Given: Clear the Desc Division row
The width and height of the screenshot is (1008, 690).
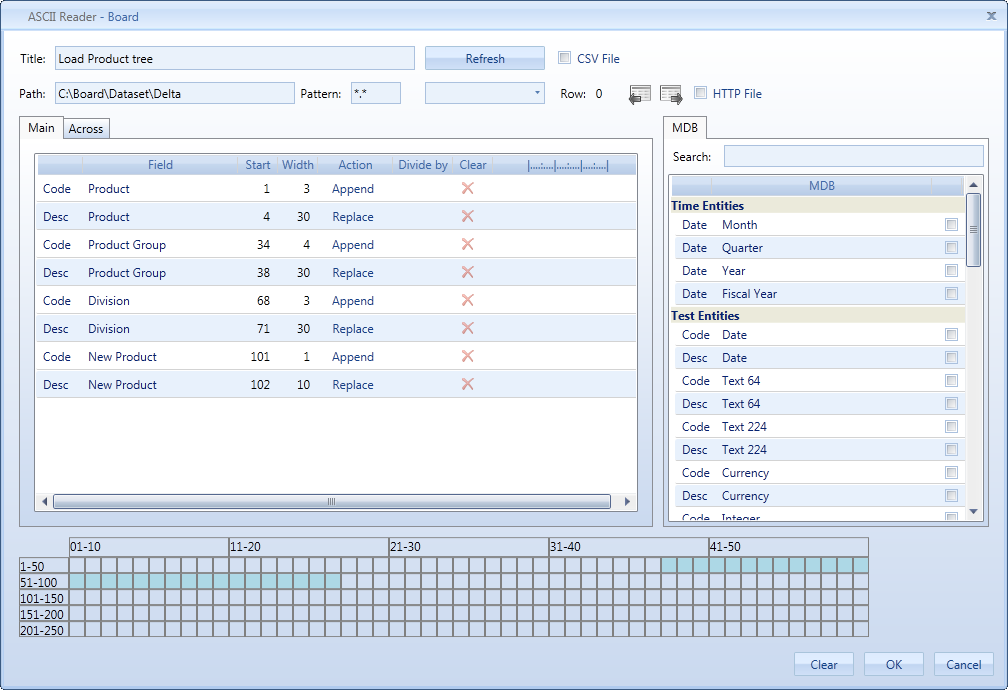Looking at the screenshot, I should [x=467, y=329].
